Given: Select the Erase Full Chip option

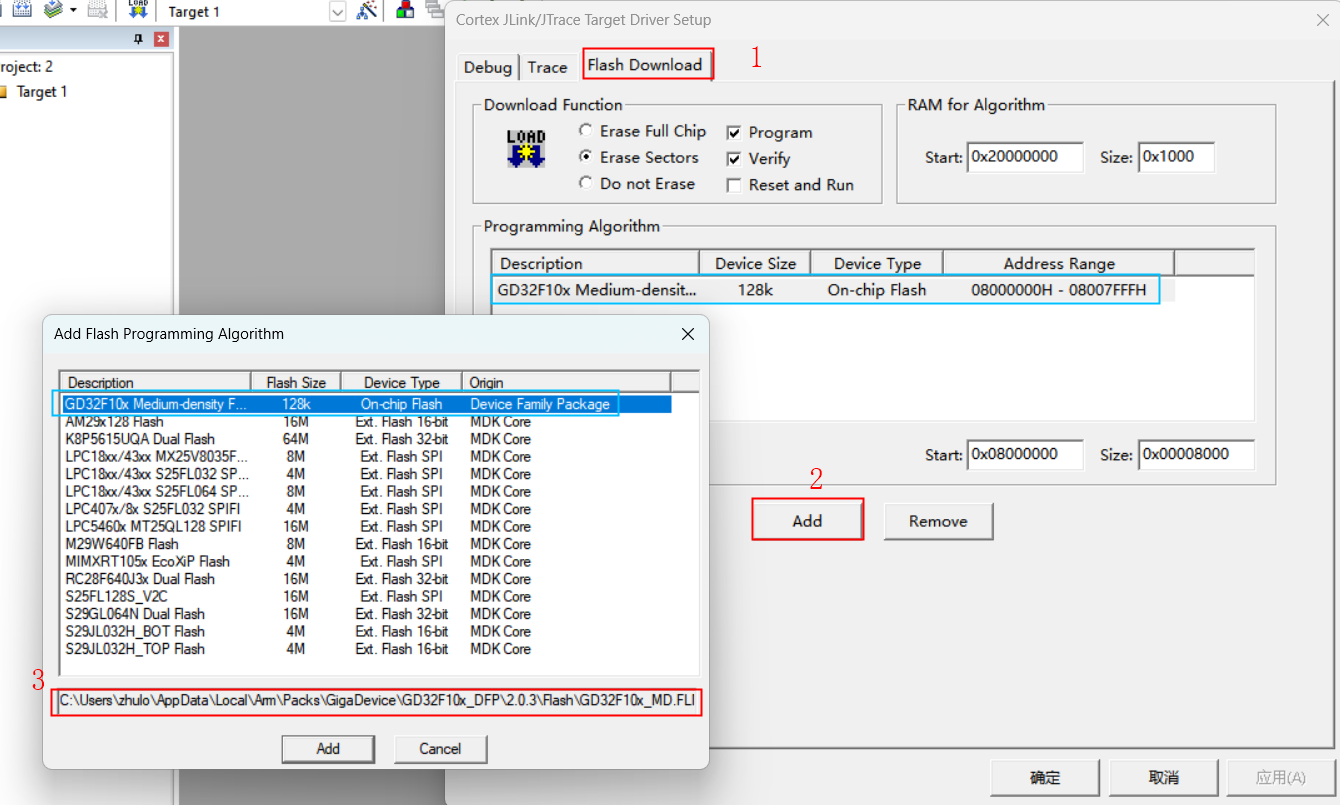Looking at the screenshot, I should coord(586,131).
